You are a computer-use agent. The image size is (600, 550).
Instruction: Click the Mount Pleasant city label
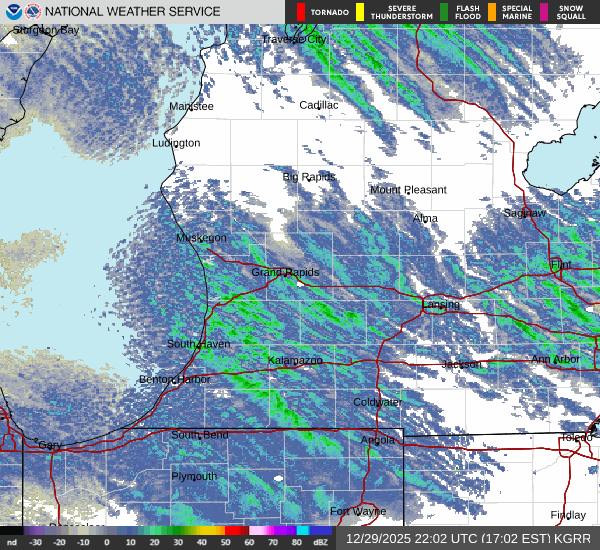tap(408, 190)
